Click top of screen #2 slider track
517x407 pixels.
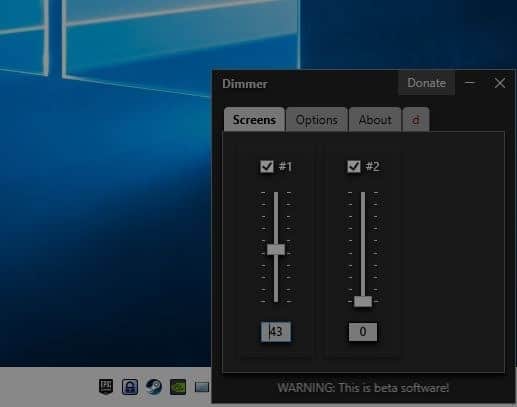click(x=363, y=194)
